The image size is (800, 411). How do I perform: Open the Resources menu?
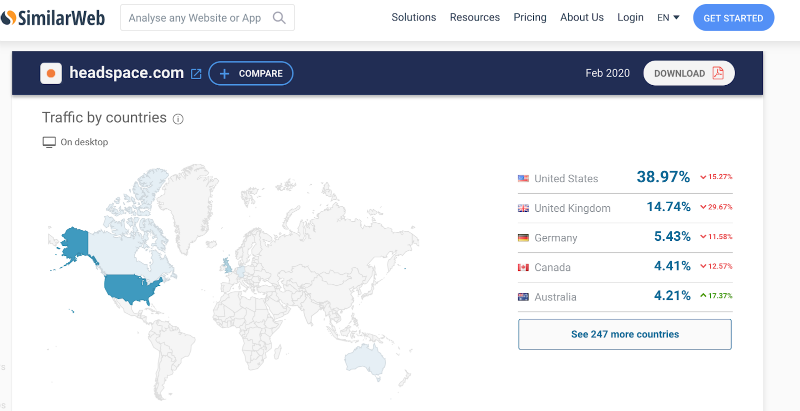(x=475, y=17)
